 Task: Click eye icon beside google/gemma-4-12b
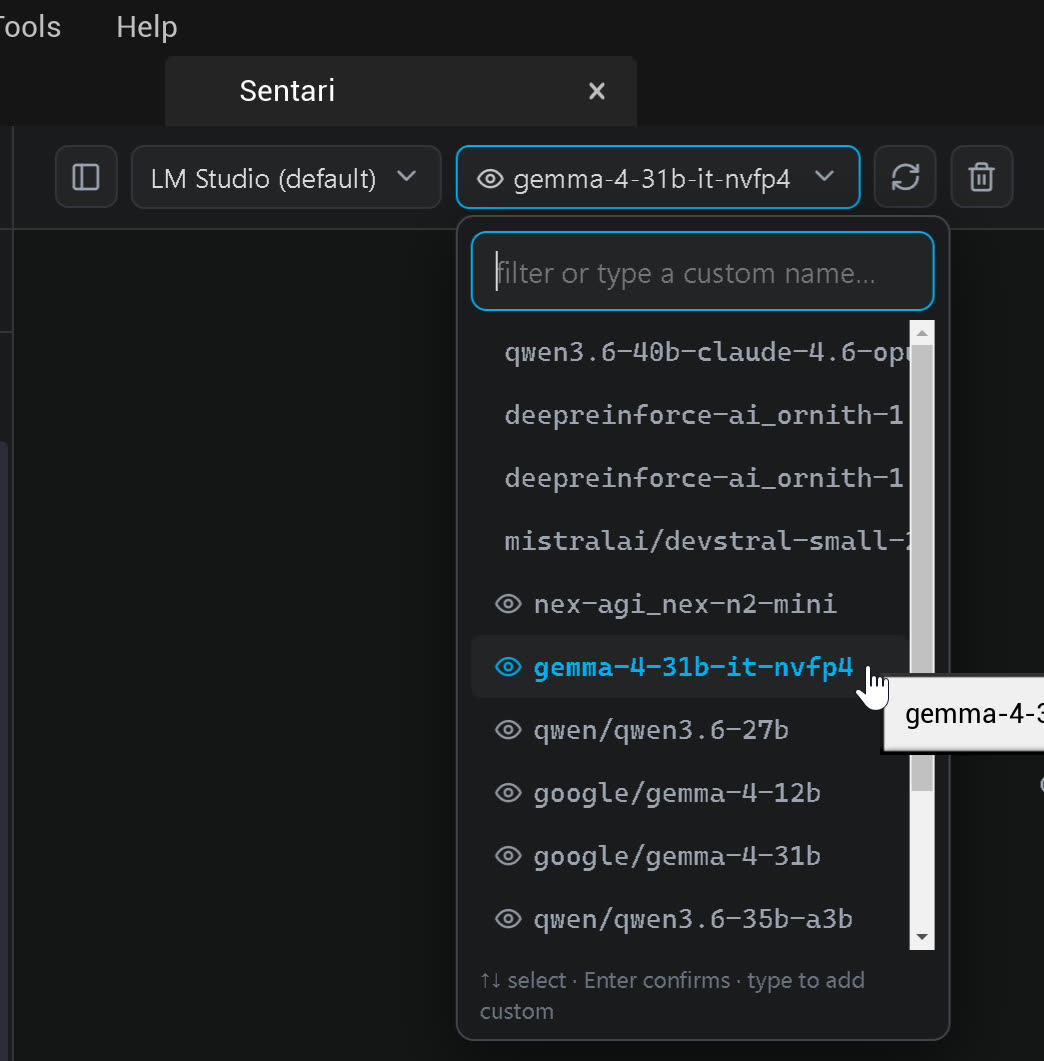(x=508, y=792)
